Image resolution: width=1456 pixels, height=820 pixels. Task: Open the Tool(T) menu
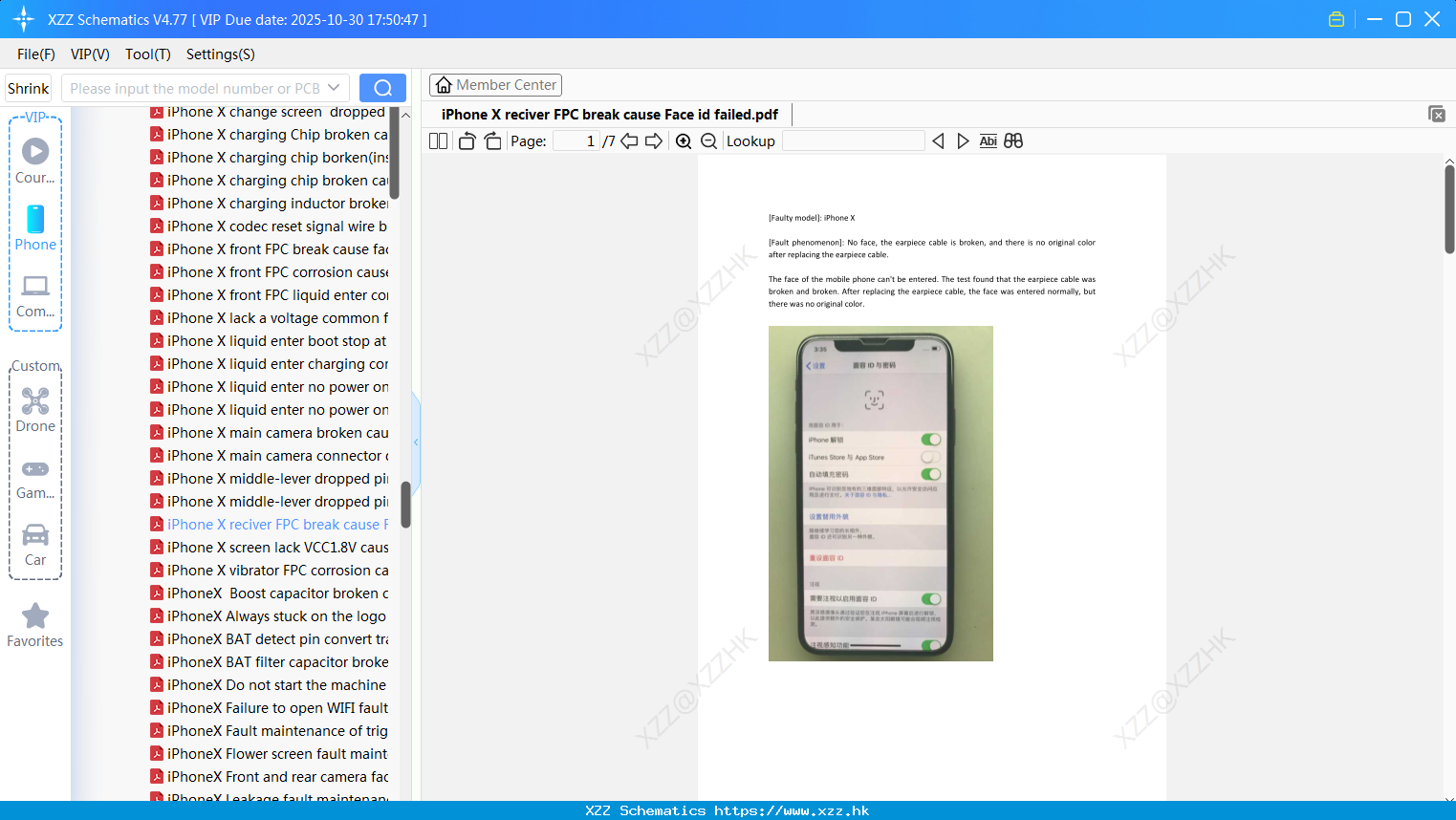coord(148,54)
